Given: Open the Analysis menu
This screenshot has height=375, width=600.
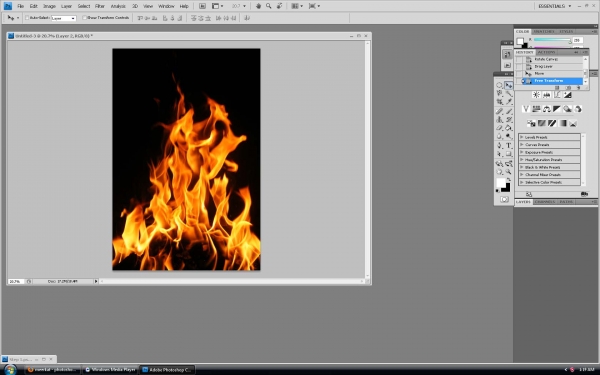Looking at the screenshot, I should coord(118,6).
